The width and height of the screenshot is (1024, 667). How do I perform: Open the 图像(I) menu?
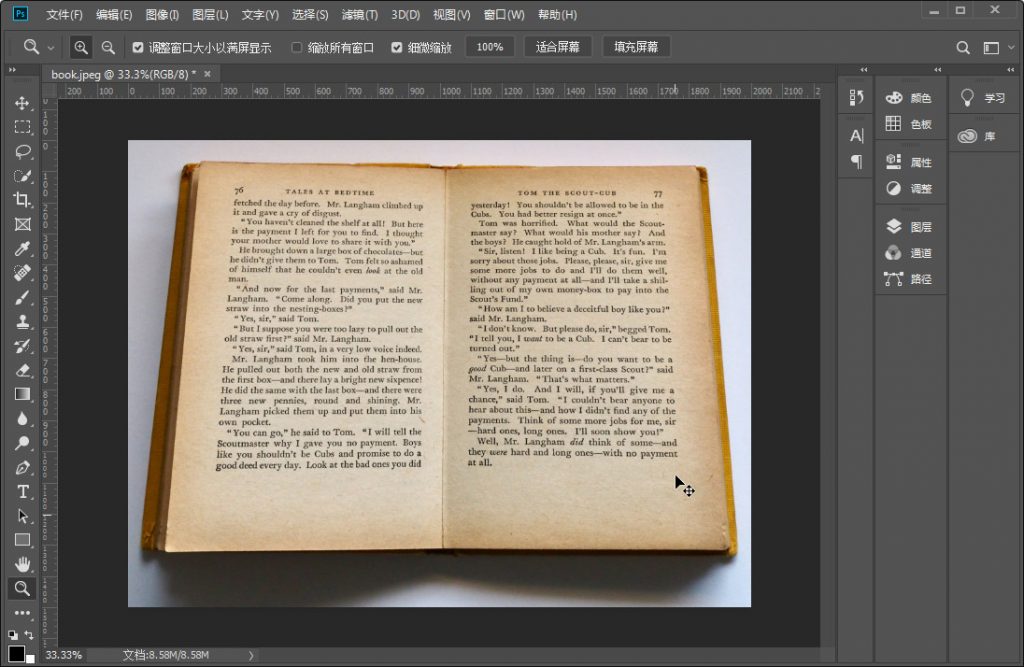point(162,14)
